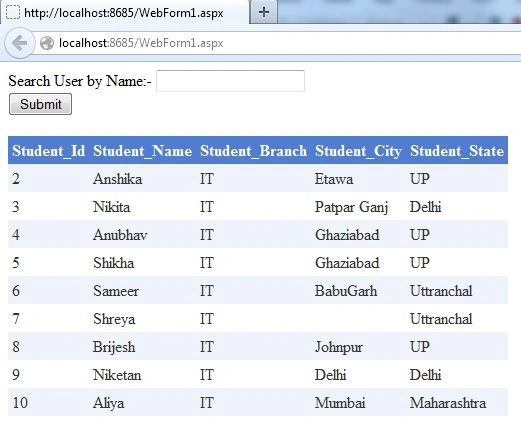Open a new tab with plus button

tap(264, 13)
